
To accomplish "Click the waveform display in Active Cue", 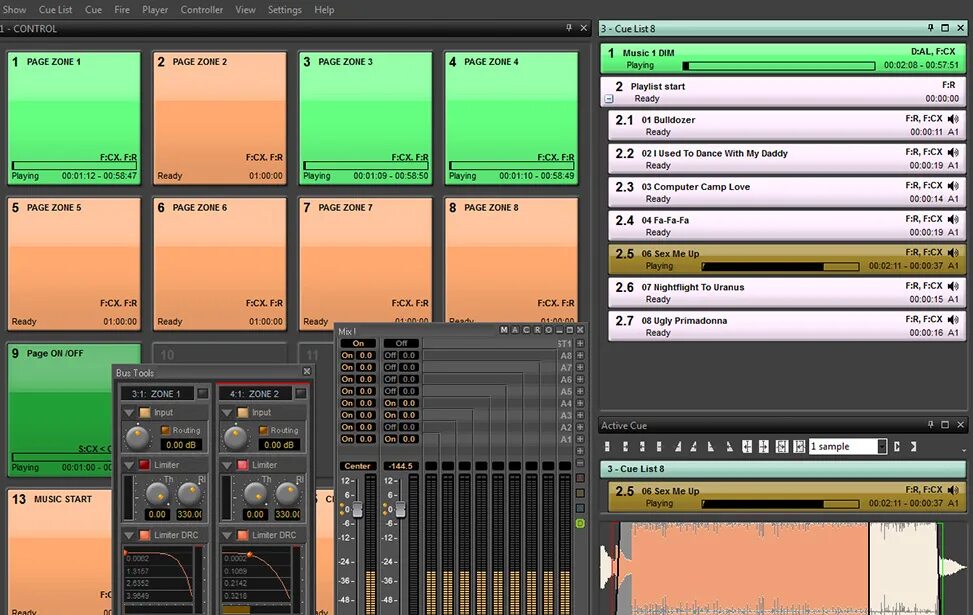I will 783,568.
